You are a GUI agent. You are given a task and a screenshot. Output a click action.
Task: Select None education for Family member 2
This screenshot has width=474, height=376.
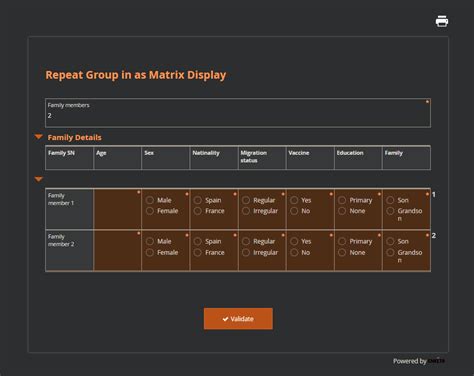click(342, 253)
